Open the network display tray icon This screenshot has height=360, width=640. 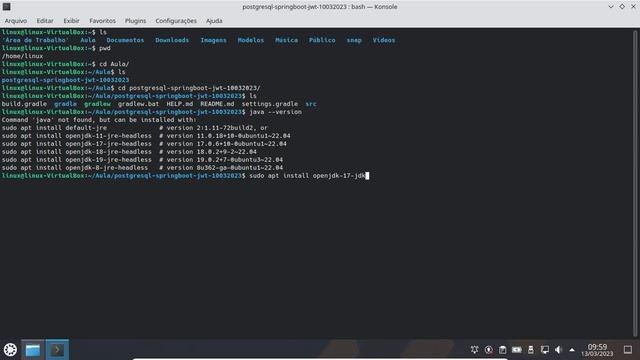coord(545,350)
